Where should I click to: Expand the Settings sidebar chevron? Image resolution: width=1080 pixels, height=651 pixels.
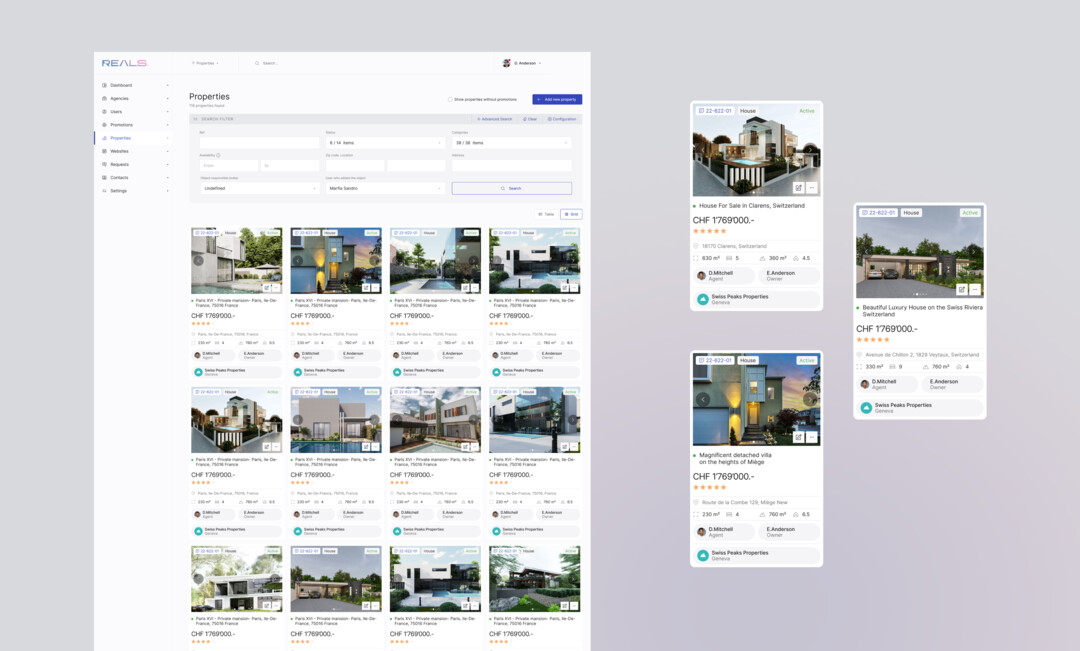pyautogui.click(x=167, y=190)
